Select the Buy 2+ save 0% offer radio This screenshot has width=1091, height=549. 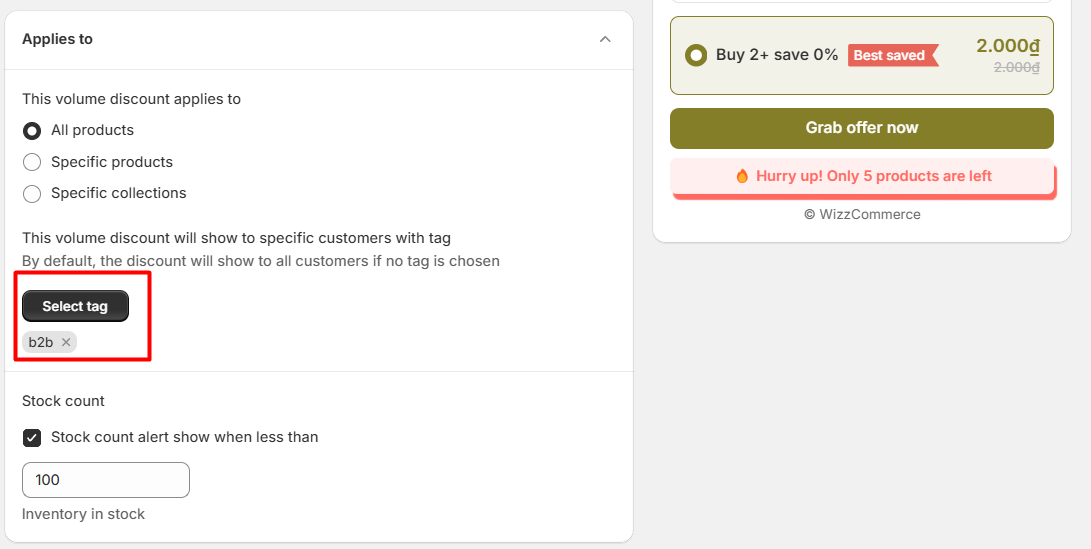(696, 55)
